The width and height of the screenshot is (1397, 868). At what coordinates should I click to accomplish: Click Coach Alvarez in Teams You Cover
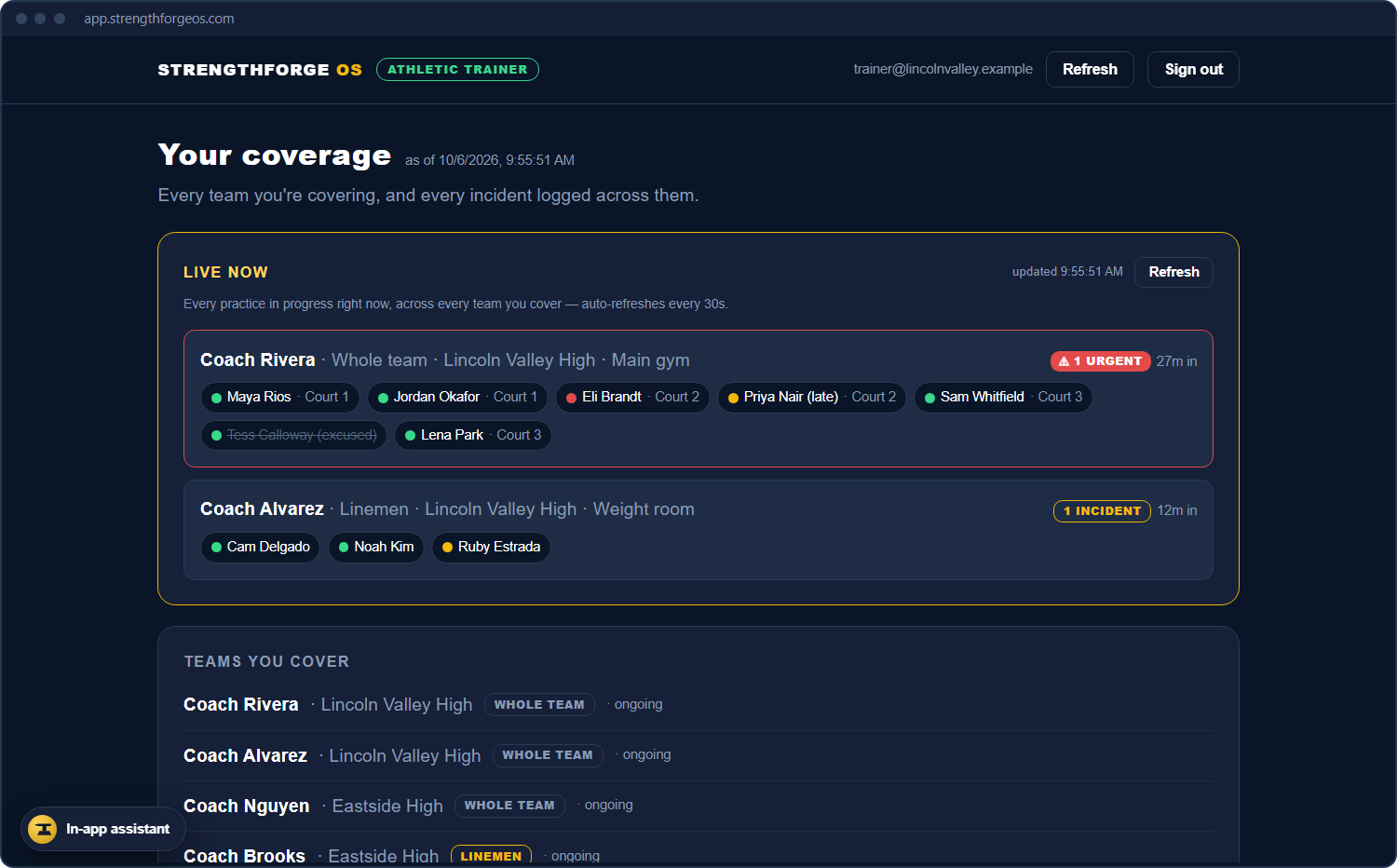[x=245, y=756]
